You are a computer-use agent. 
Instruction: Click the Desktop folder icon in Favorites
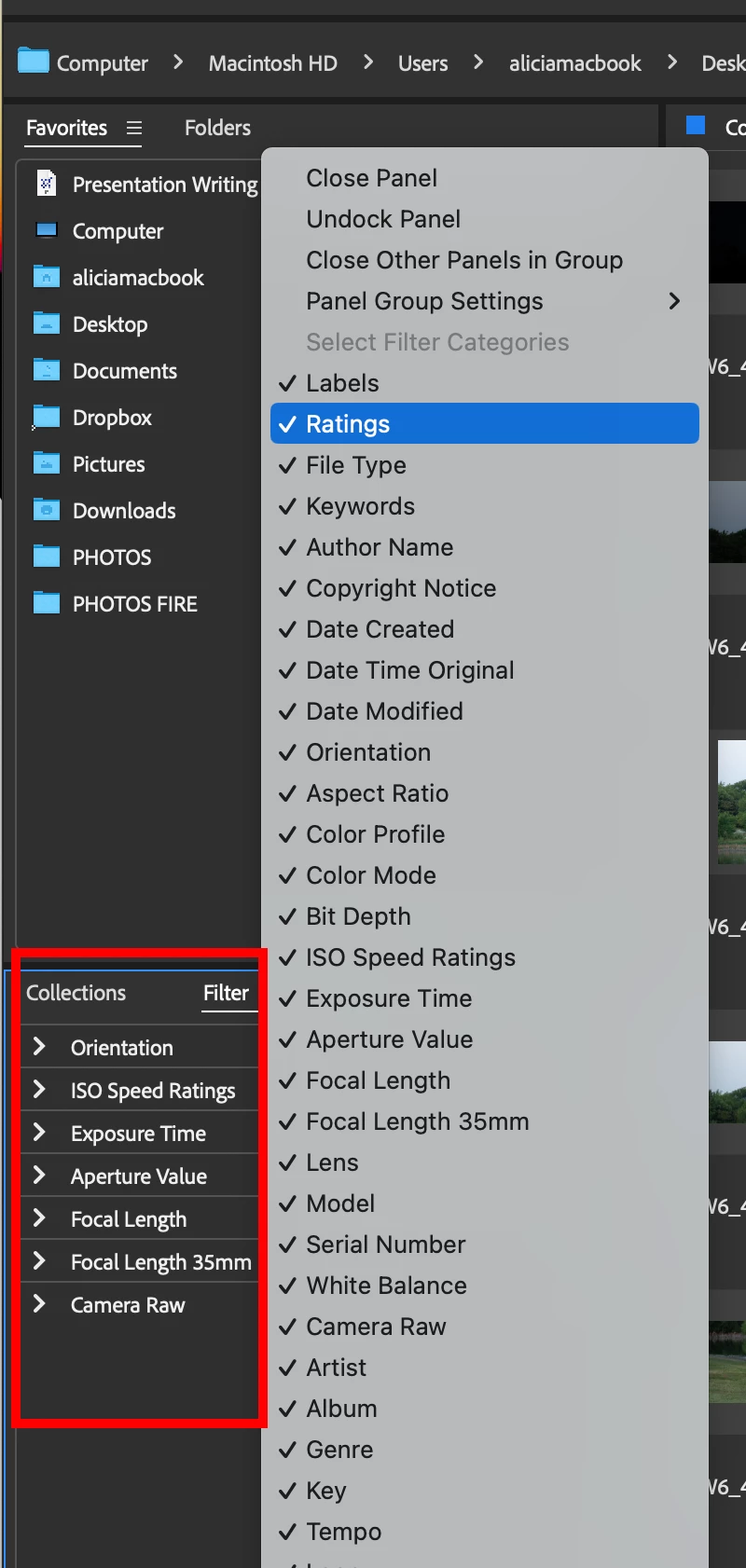[x=46, y=323]
